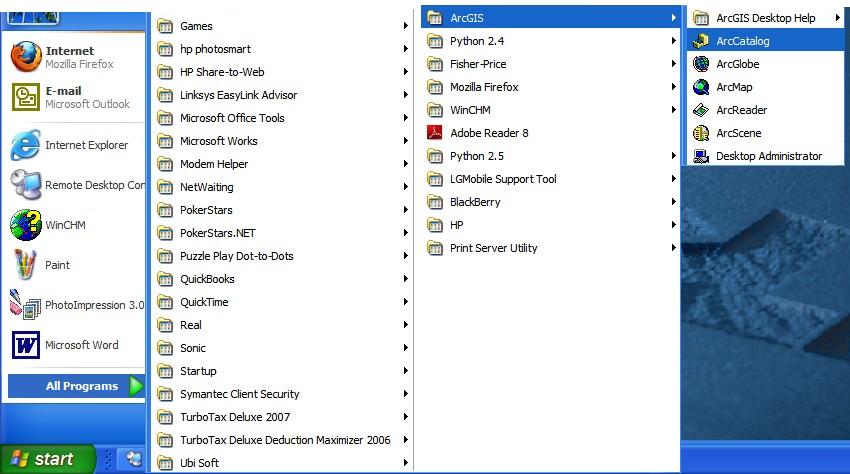Open the Python 2.5 program group
850x474 pixels.
(551, 156)
